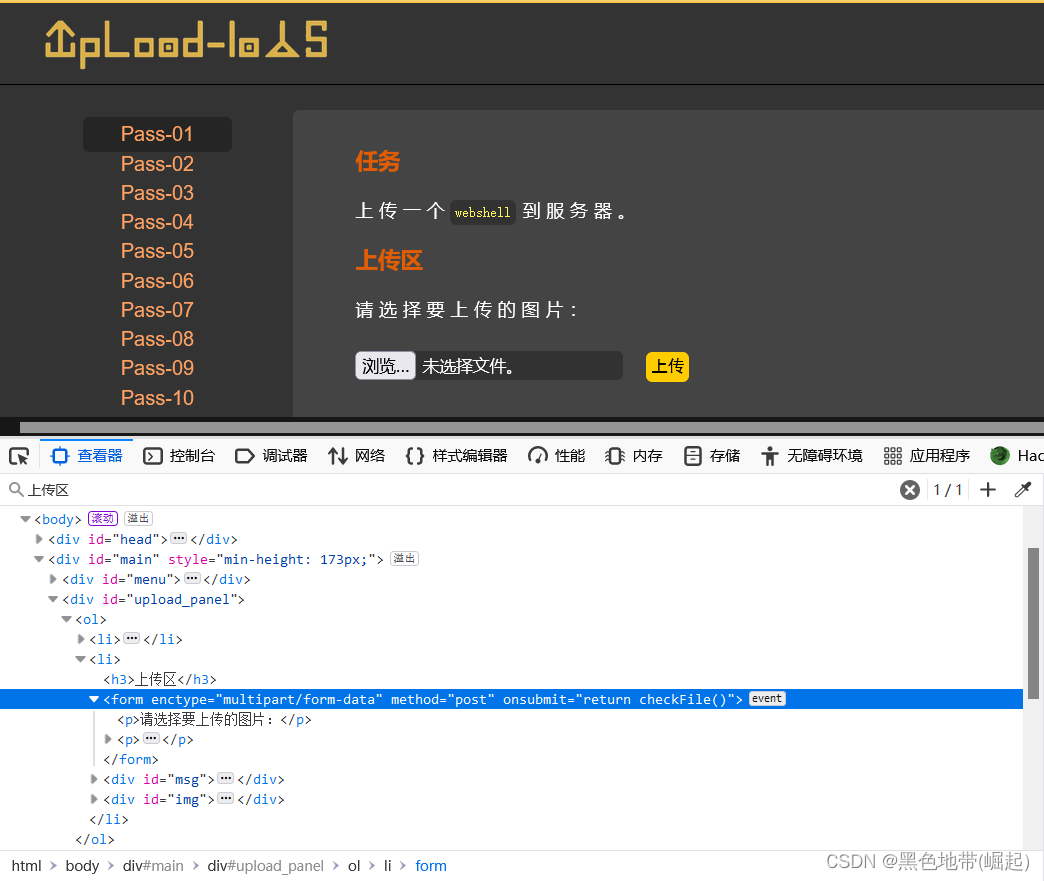The image size is (1044, 881).
Task: Open the 应用程序 application tab
Action: (926, 456)
